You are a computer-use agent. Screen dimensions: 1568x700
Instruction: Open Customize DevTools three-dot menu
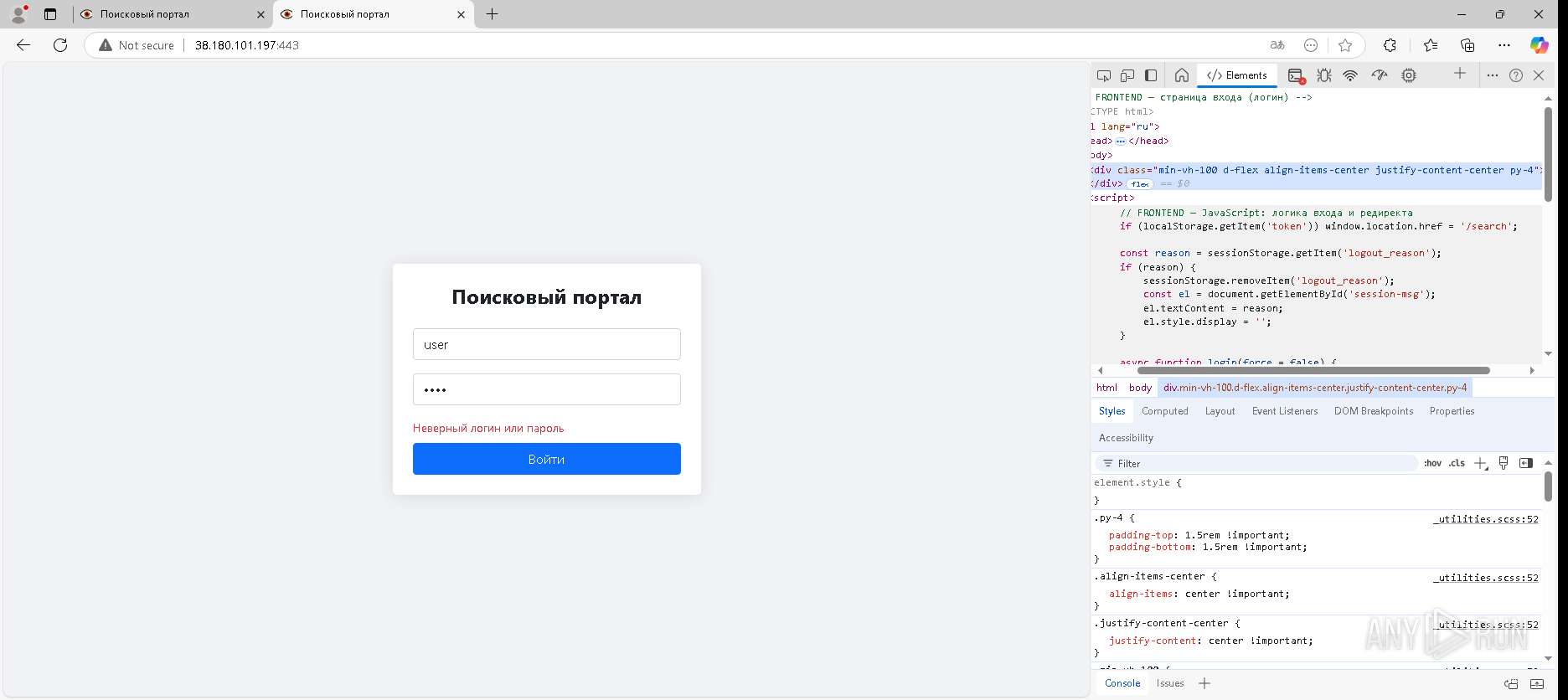click(1493, 75)
